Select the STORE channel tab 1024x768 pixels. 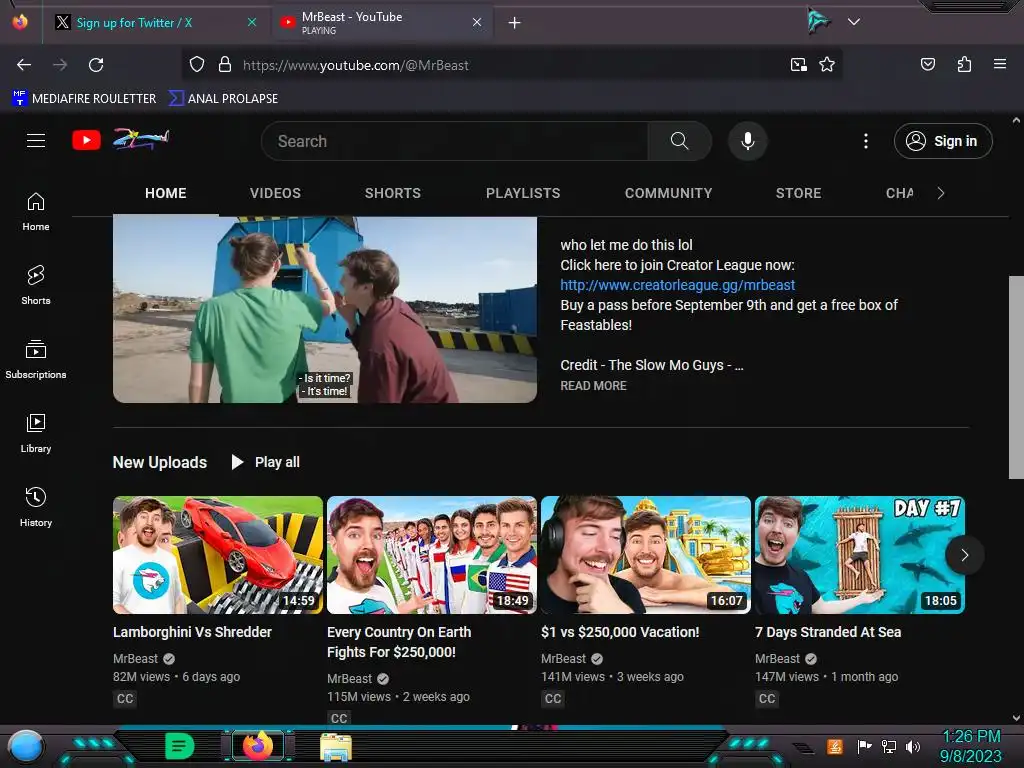[798, 193]
